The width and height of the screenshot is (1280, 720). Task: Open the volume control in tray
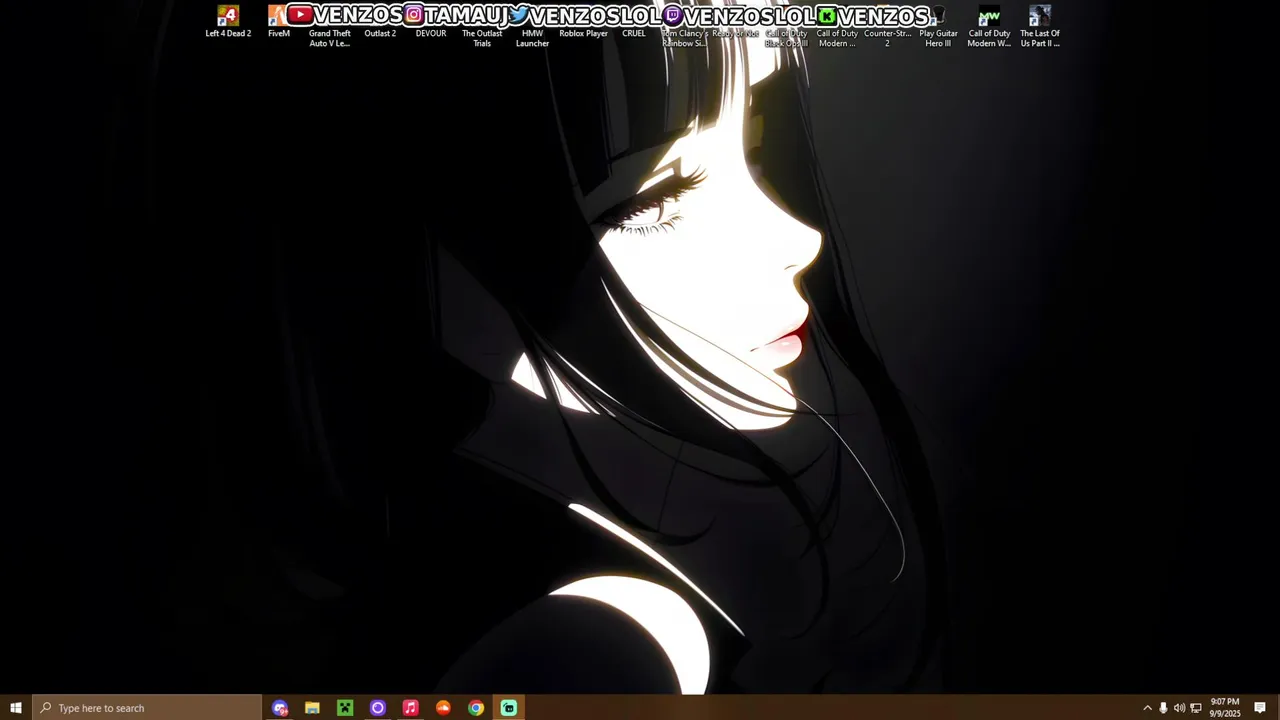click(x=1179, y=708)
